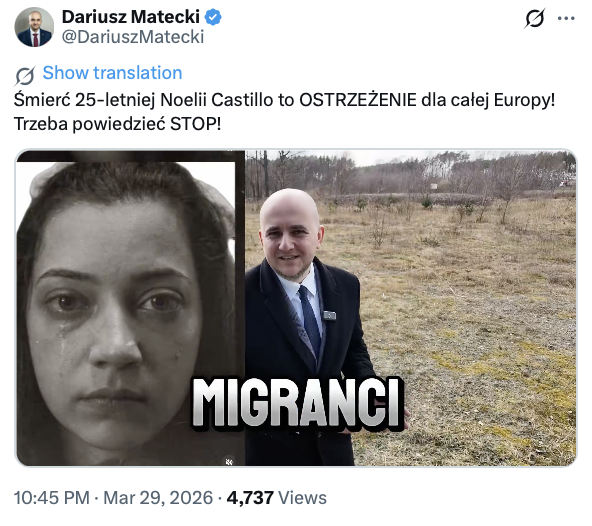Open the 4,737 Views count

pyautogui.click(x=276, y=498)
